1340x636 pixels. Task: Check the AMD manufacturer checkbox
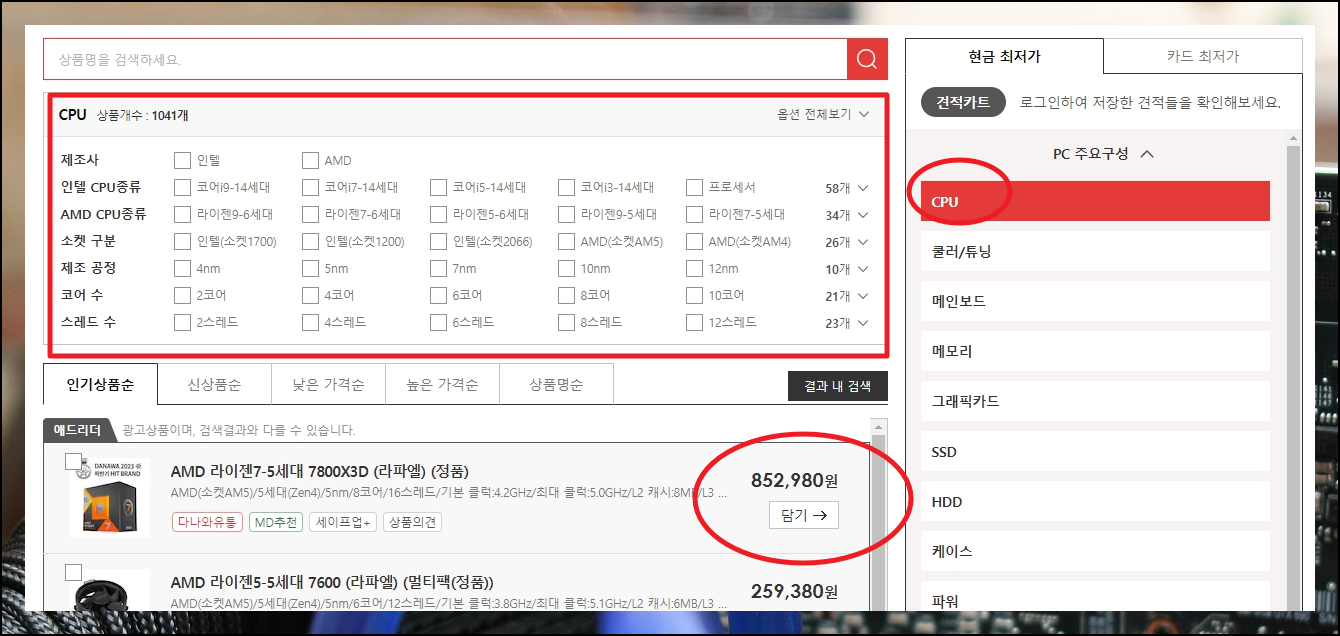[310, 160]
